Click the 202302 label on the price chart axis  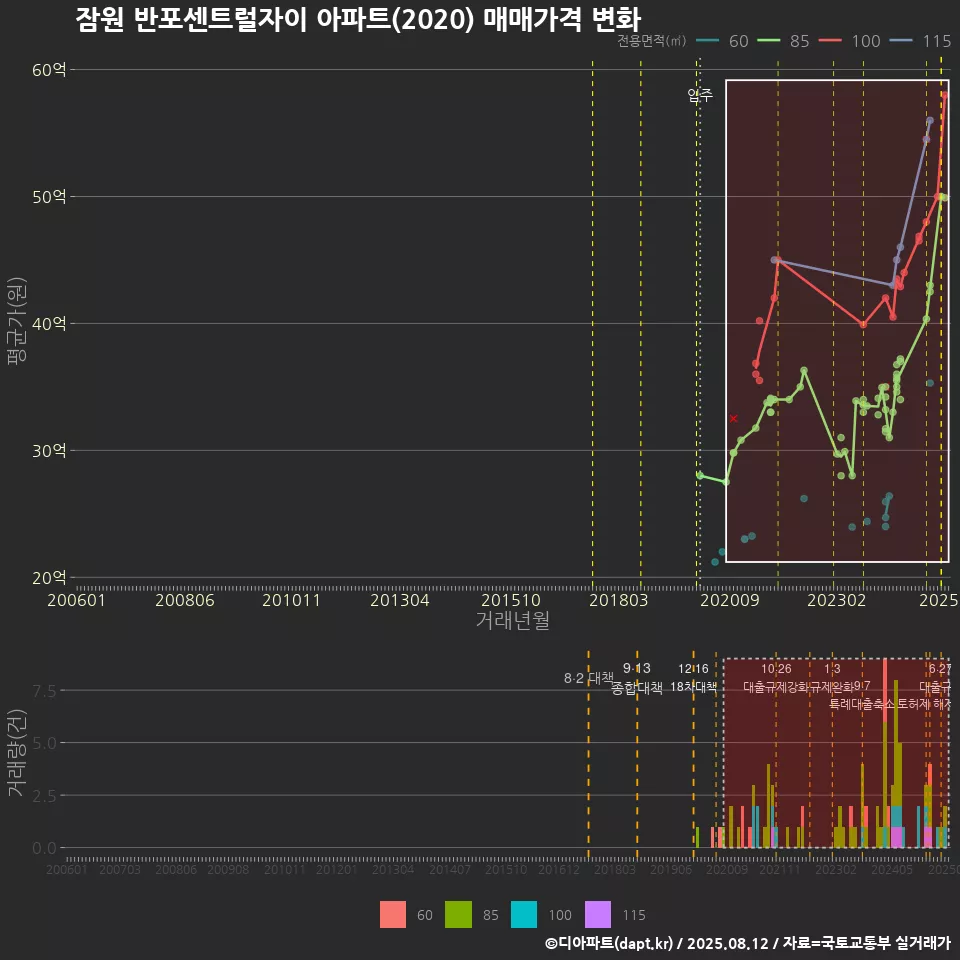[836, 600]
